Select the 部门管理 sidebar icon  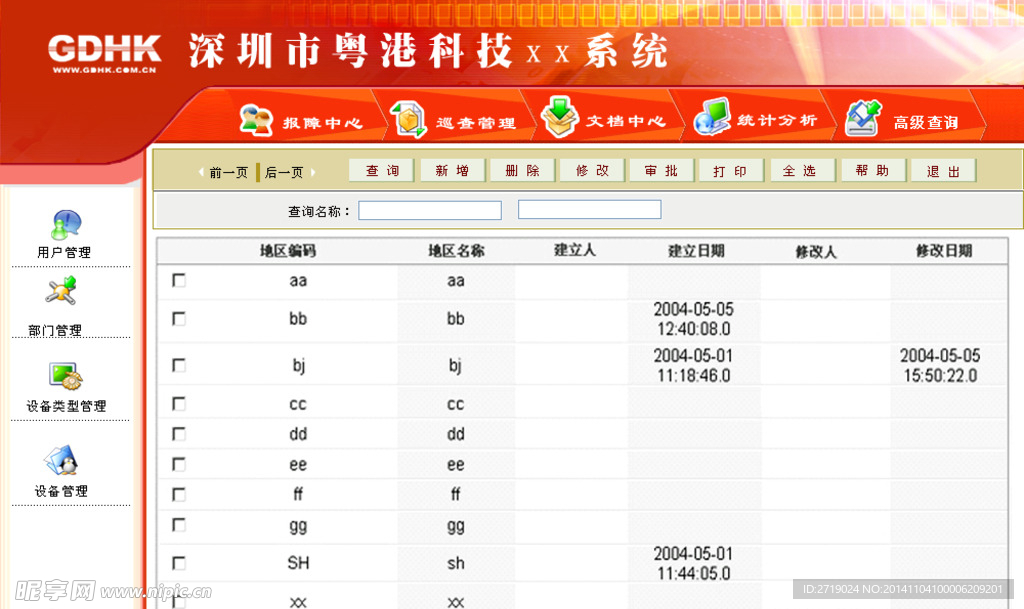(62, 292)
